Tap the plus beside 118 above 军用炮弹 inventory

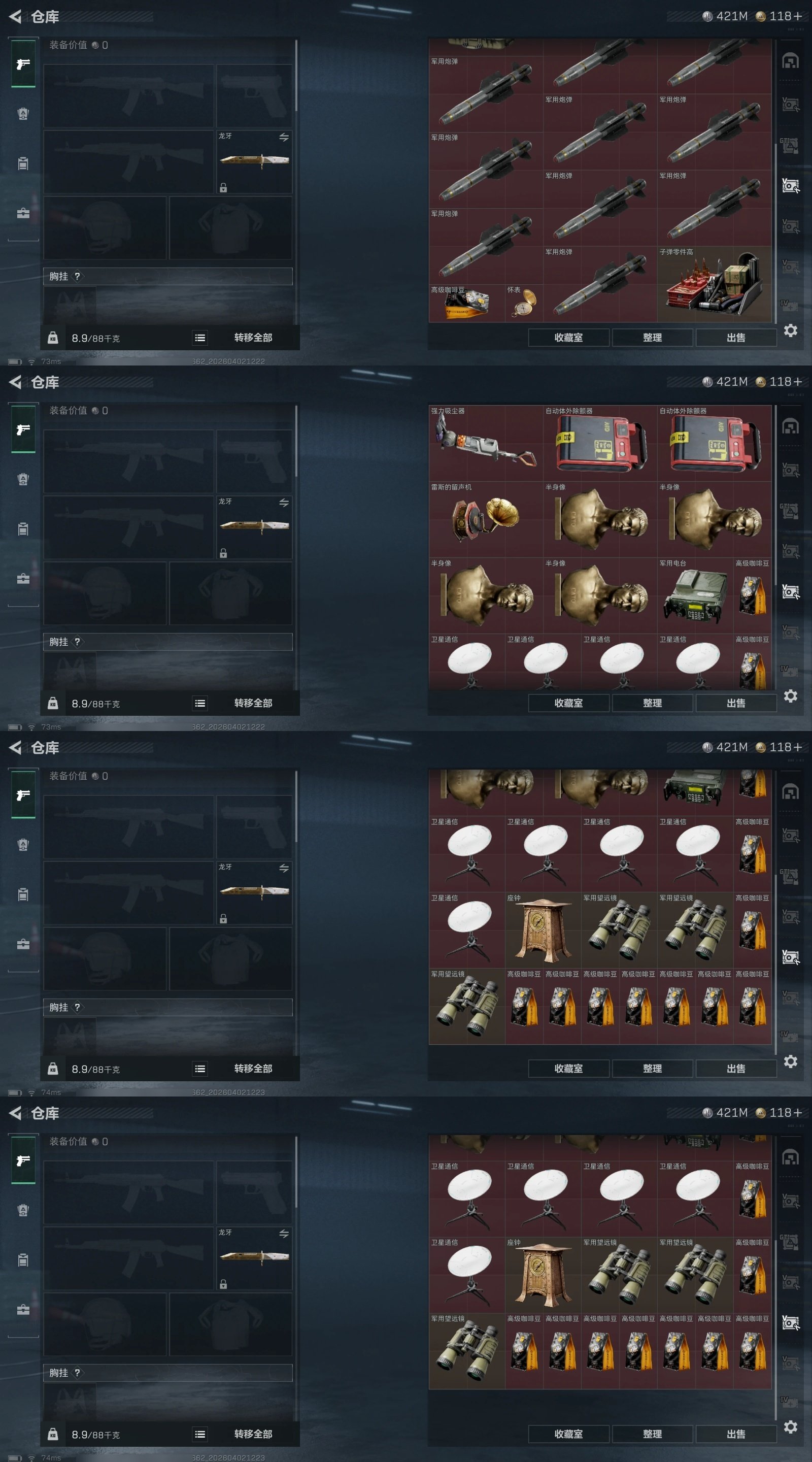click(x=798, y=16)
